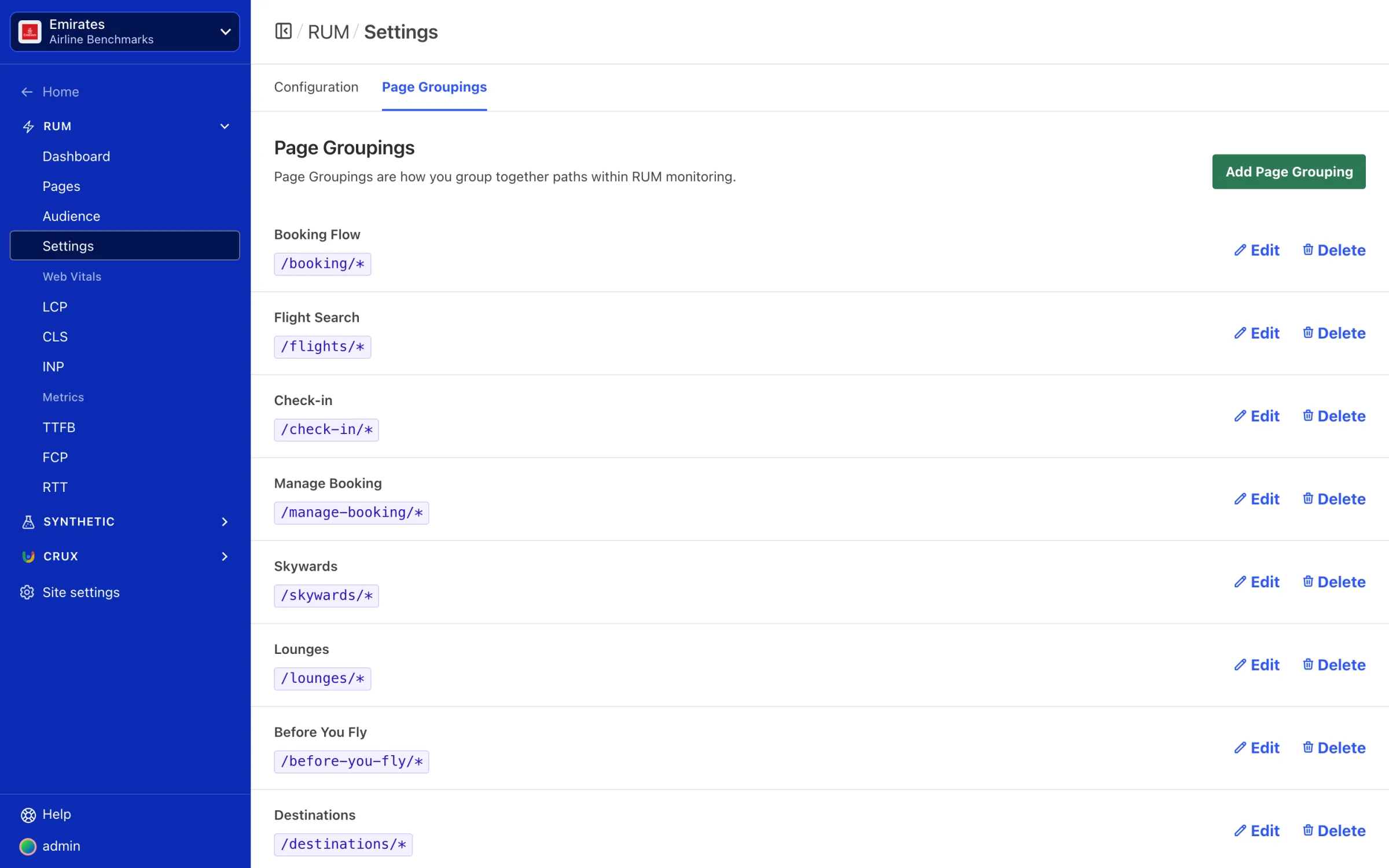This screenshot has width=1389, height=868.
Task: Expand the SYNTHETIC section chevron
Action: click(225, 522)
